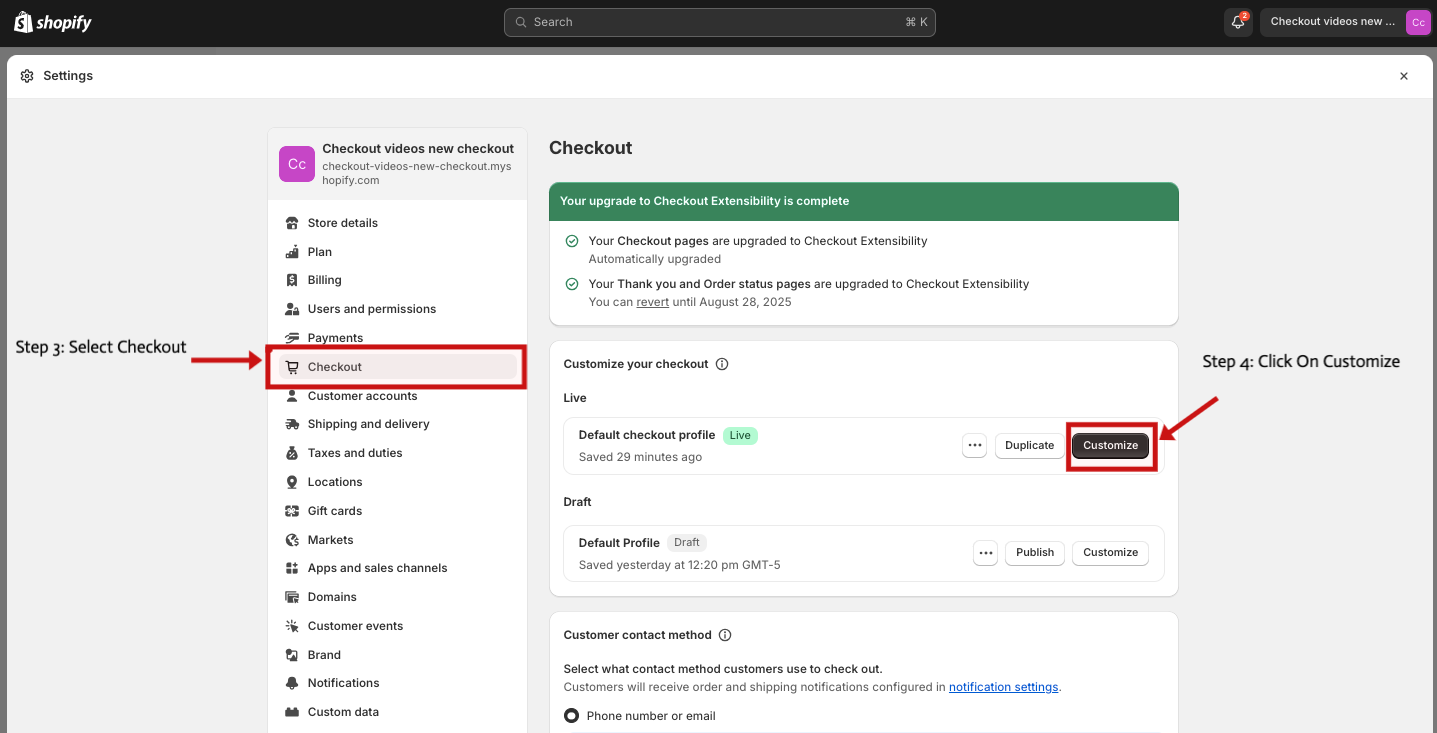The image size is (1437, 733).
Task: Open more actions menu for draft Default Profile
Action: tap(985, 553)
